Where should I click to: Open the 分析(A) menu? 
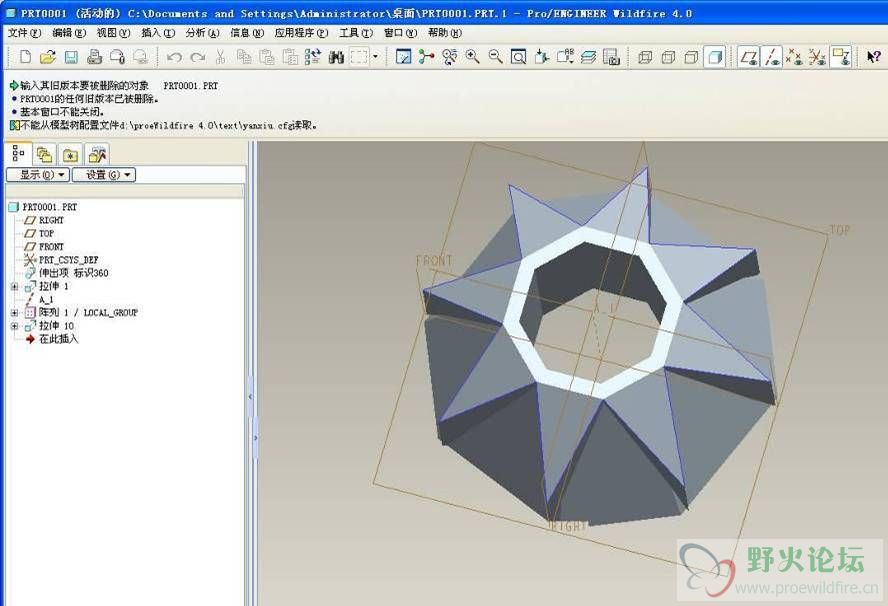pyautogui.click(x=202, y=33)
